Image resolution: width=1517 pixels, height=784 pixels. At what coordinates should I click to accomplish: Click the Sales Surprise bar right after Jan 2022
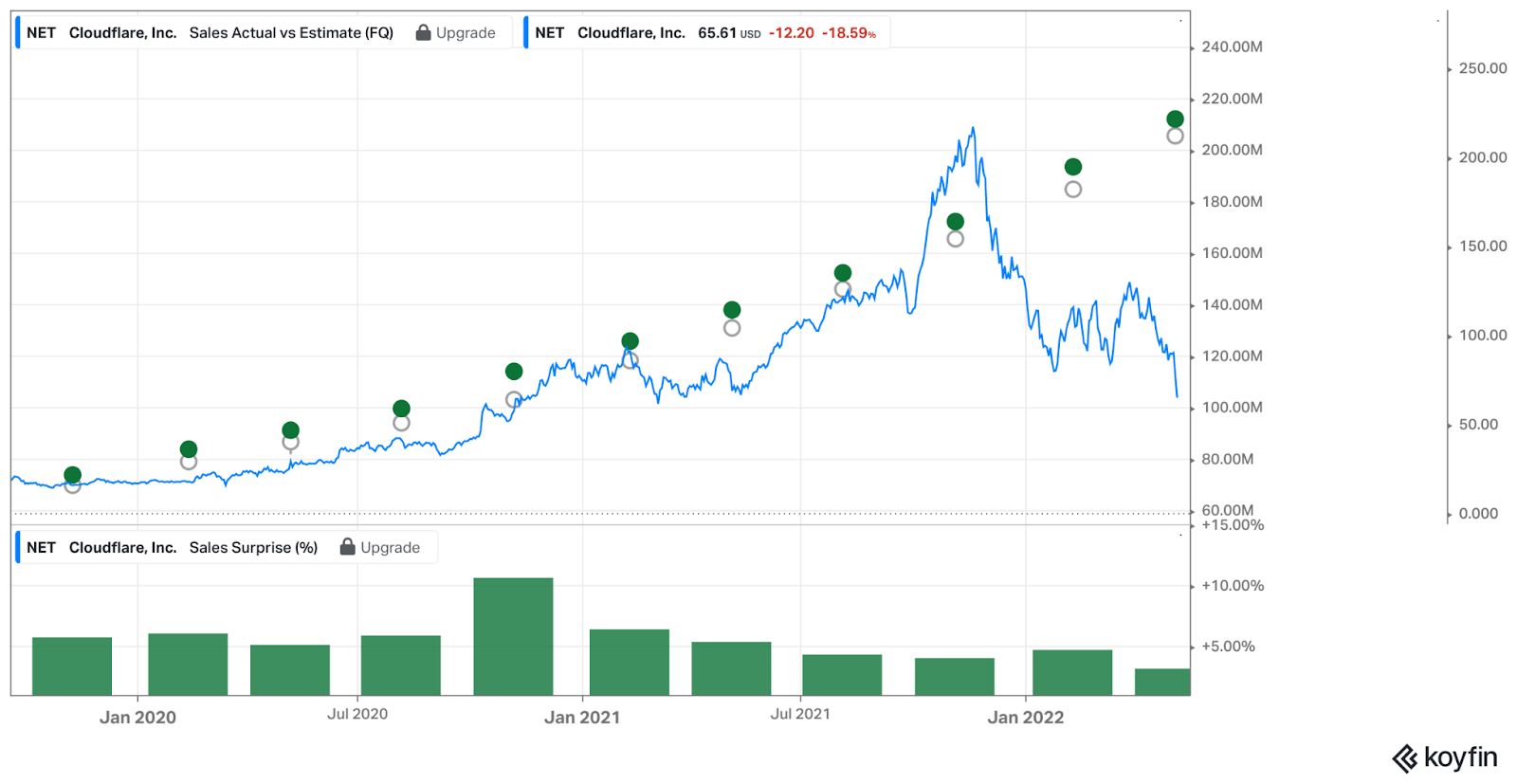[1072, 672]
